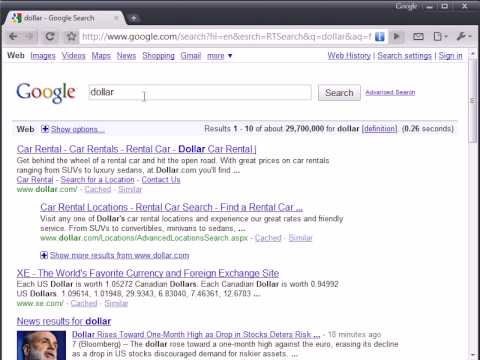The height and width of the screenshot is (360, 480).
Task: Click the Go arrow next to the address bar
Action: 397,36
